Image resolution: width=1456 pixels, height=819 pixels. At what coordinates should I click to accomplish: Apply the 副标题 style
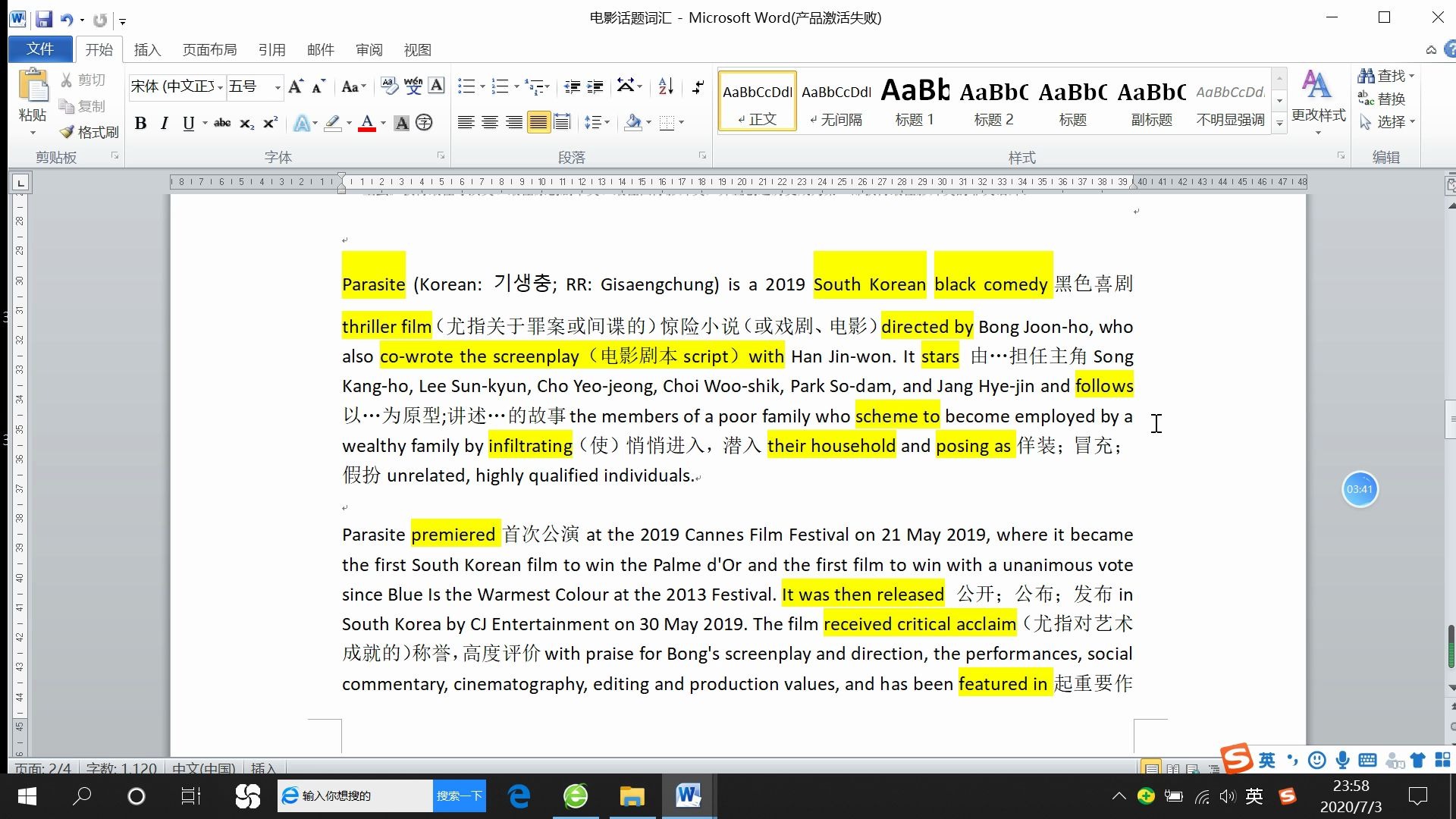pos(1151,101)
